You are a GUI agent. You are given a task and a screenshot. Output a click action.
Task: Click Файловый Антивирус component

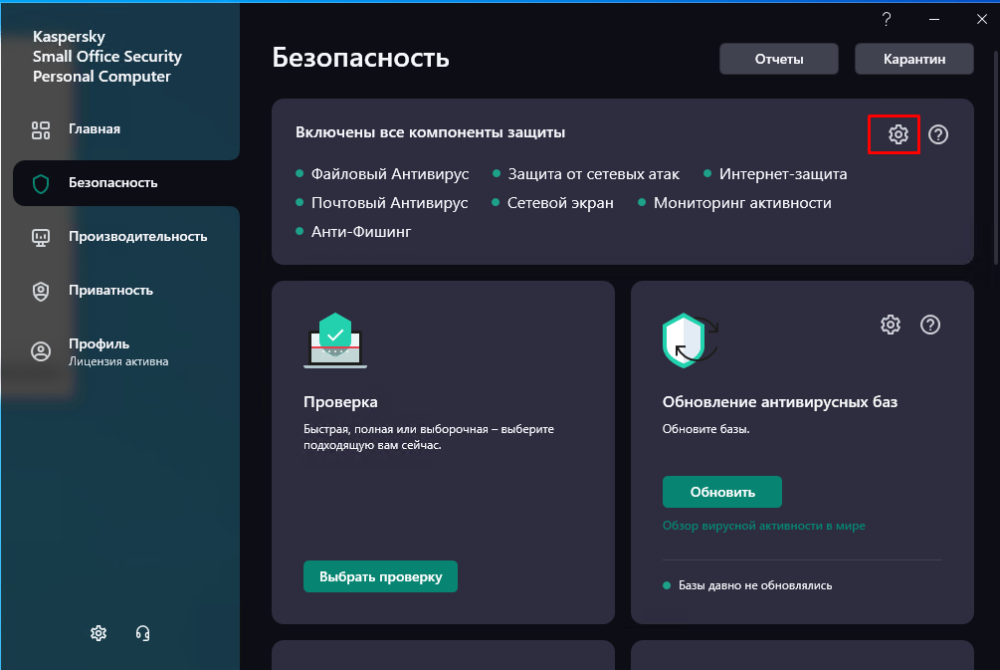[390, 173]
